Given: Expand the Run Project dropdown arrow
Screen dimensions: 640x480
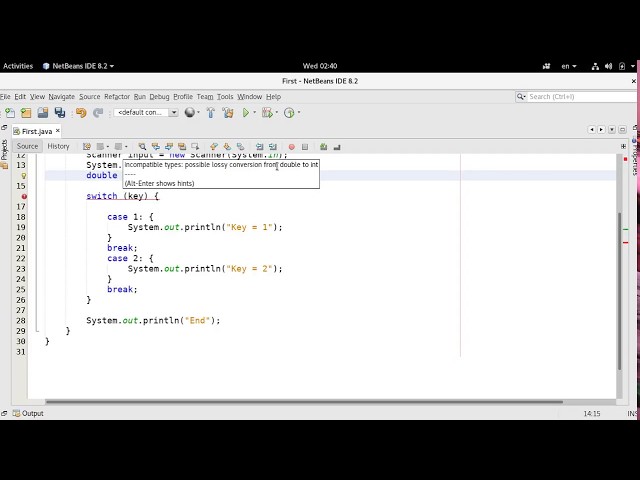Looking at the screenshot, I should click(x=254, y=113).
